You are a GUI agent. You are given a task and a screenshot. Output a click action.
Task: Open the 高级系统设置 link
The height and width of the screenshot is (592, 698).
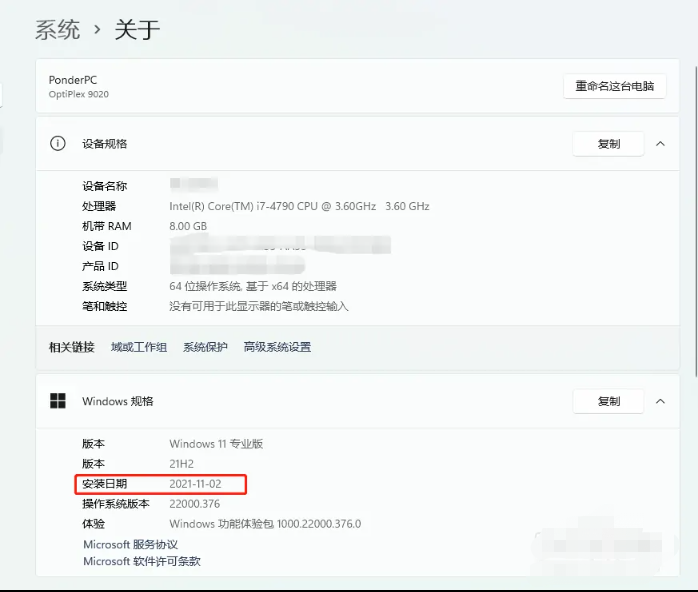[x=277, y=347]
